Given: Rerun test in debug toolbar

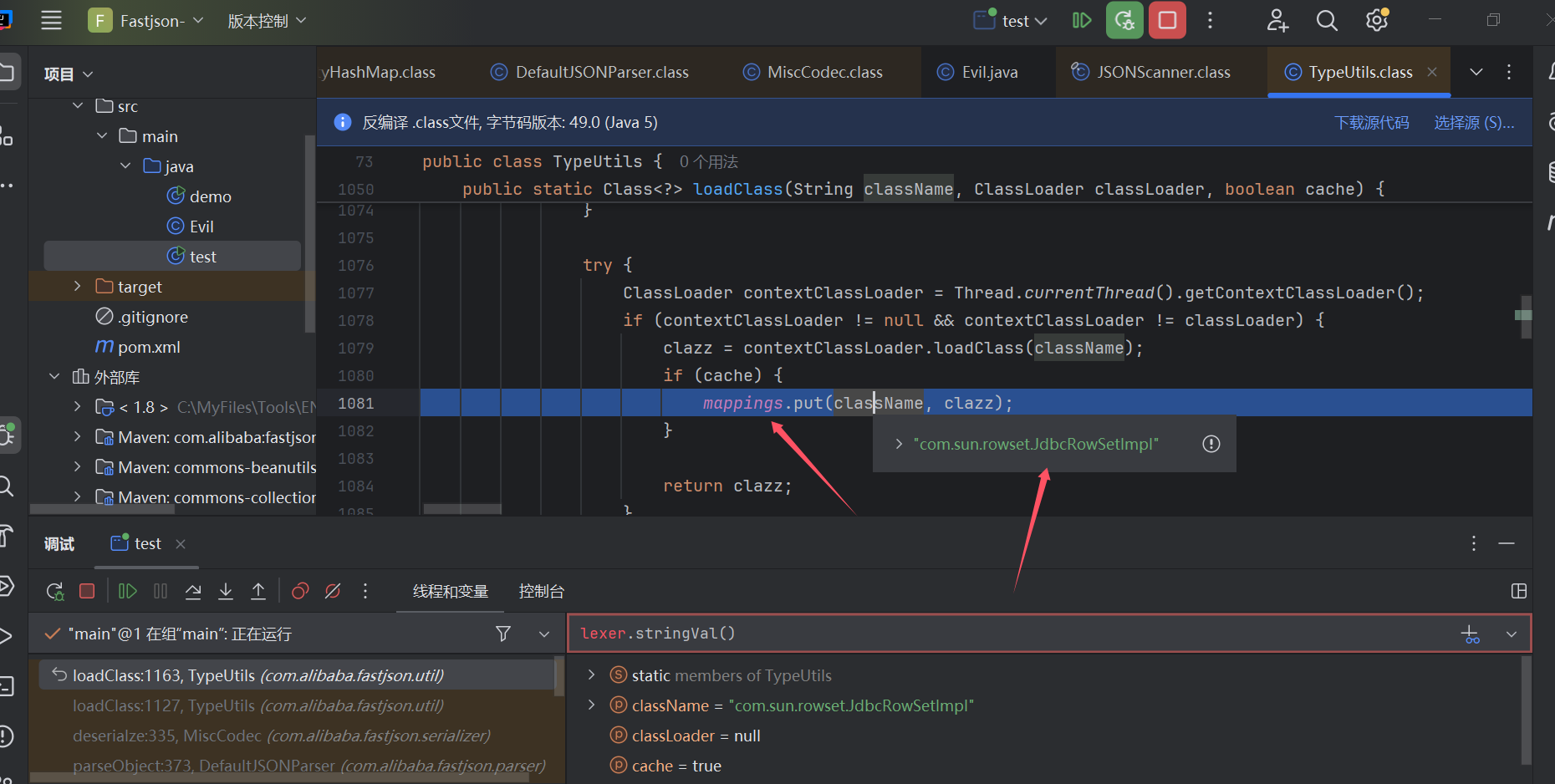Looking at the screenshot, I should (x=55, y=592).
